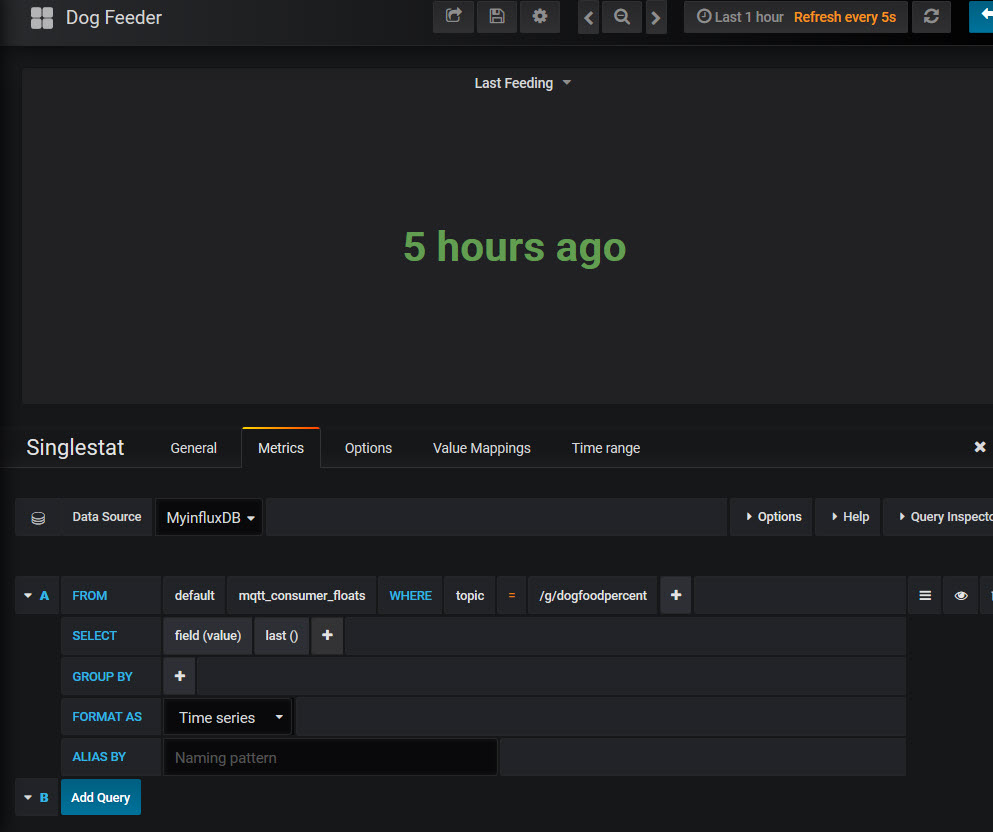993x832 pixels.
Task: Open the Last Feeding panel title dropdown
Action: pos(522,83)
